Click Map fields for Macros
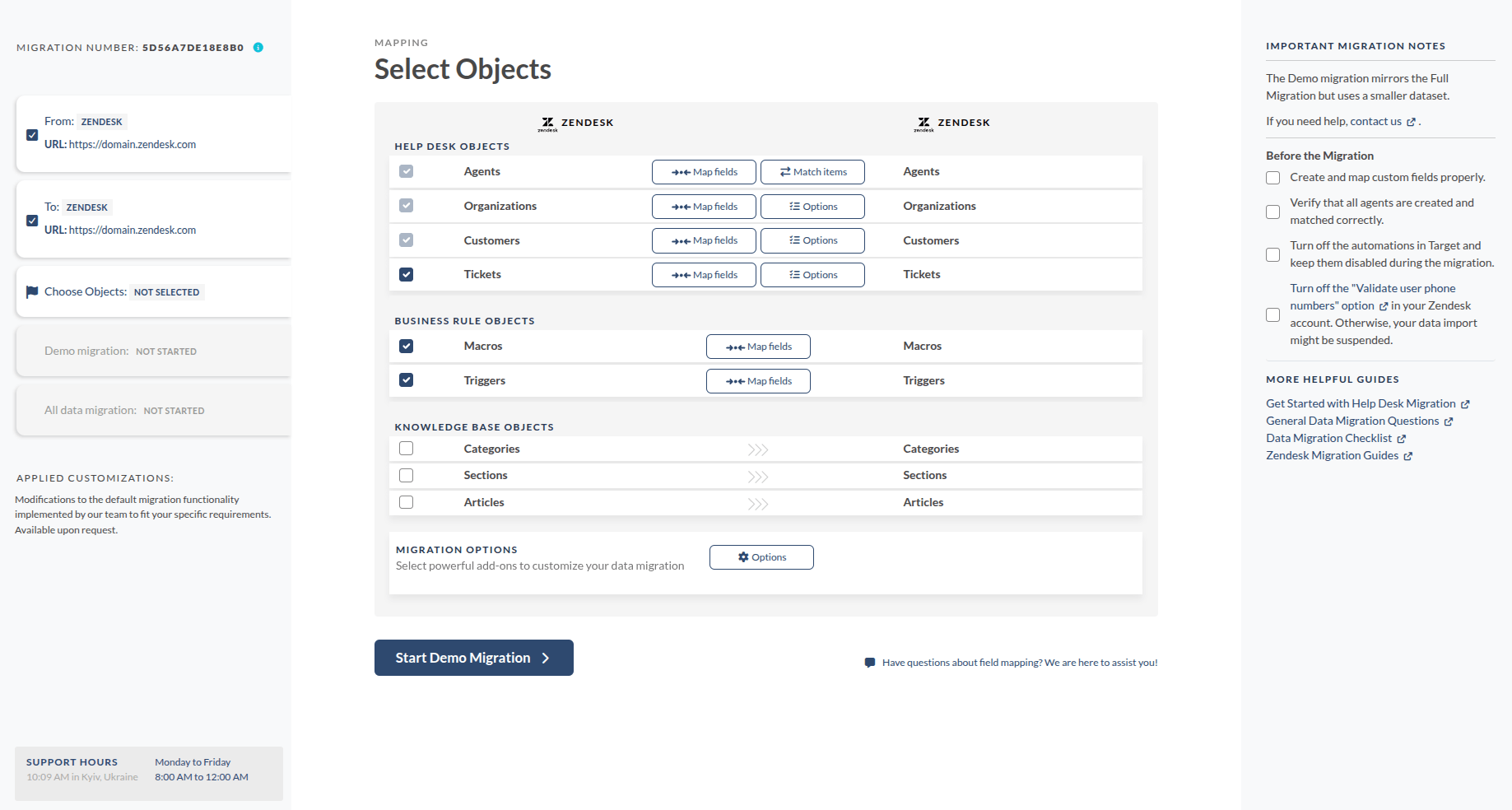The width and height of the screenshot is (1512, 810). pyautogui.click(x=757, y=346)
